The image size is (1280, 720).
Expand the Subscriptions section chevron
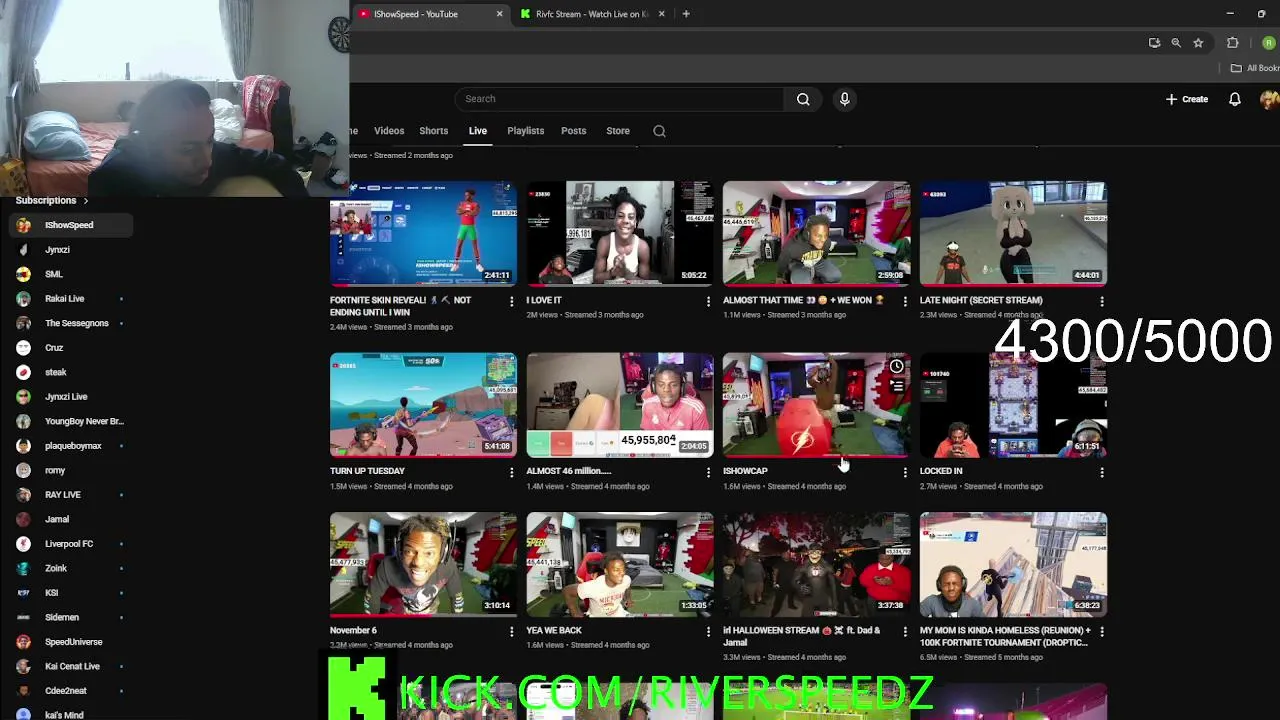tap(86, 201)
